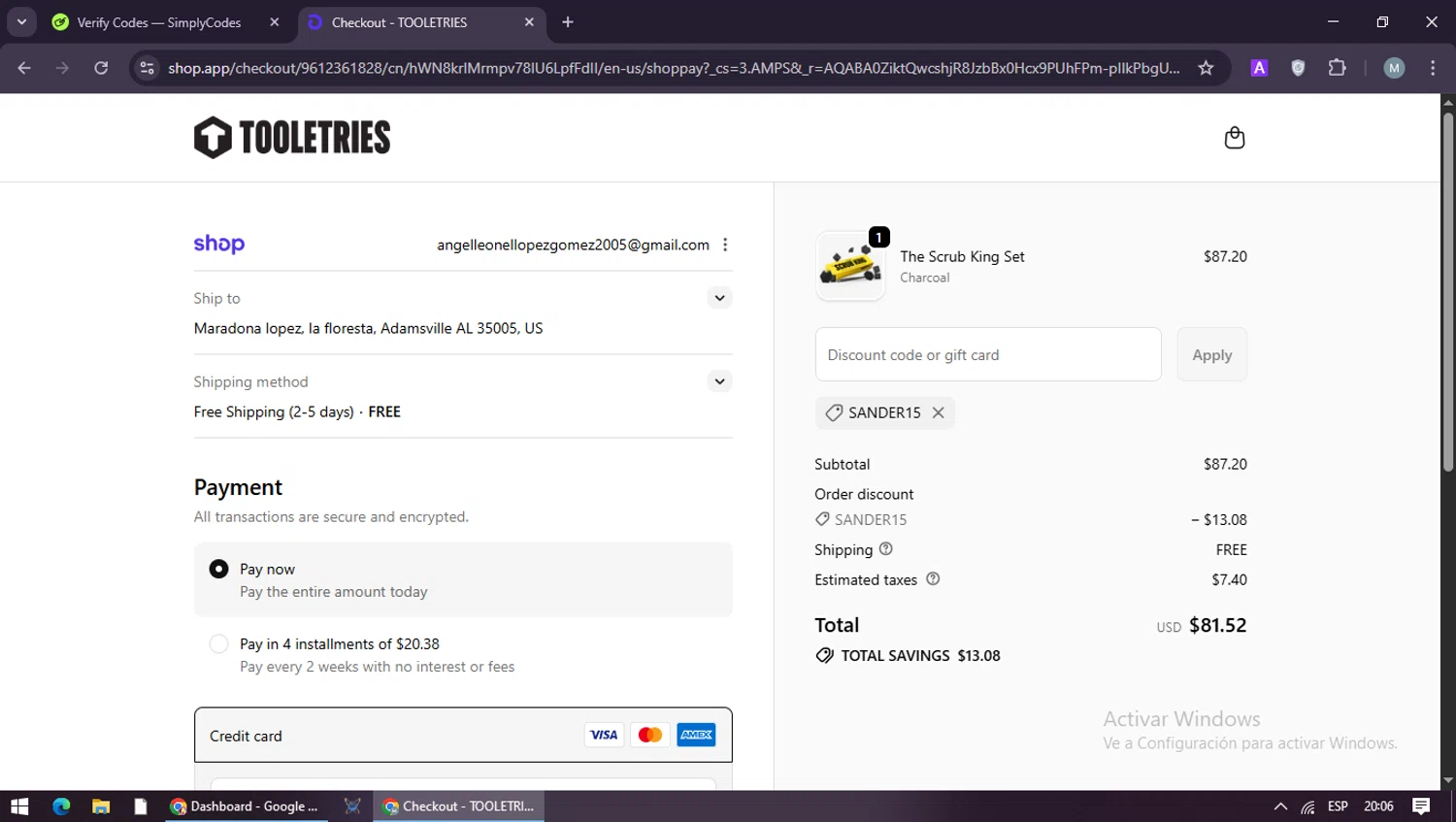Select the Checkout - TOOLETRIES tab

coord(422,22)
